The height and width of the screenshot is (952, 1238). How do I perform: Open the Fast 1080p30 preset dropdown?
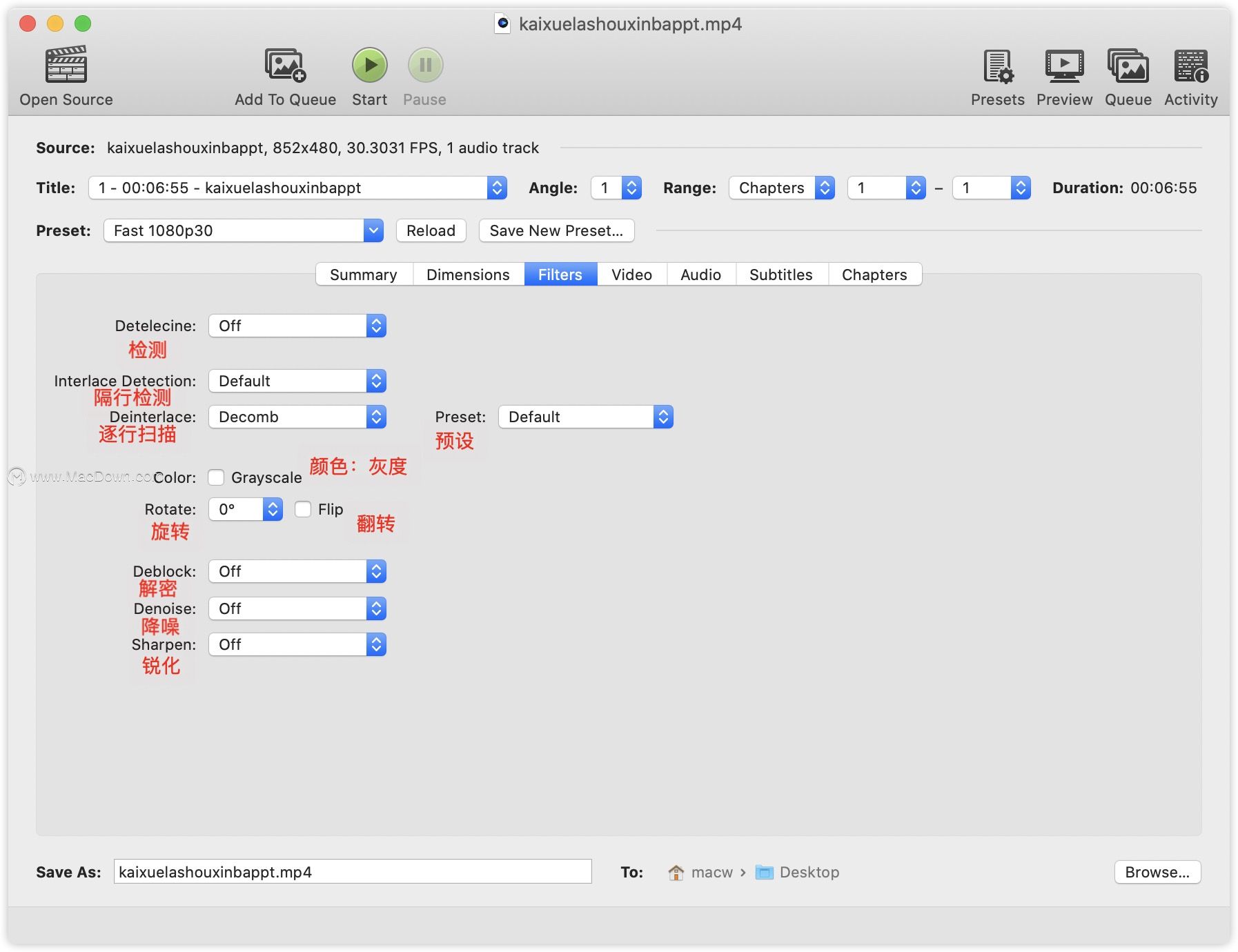point(244,230)
